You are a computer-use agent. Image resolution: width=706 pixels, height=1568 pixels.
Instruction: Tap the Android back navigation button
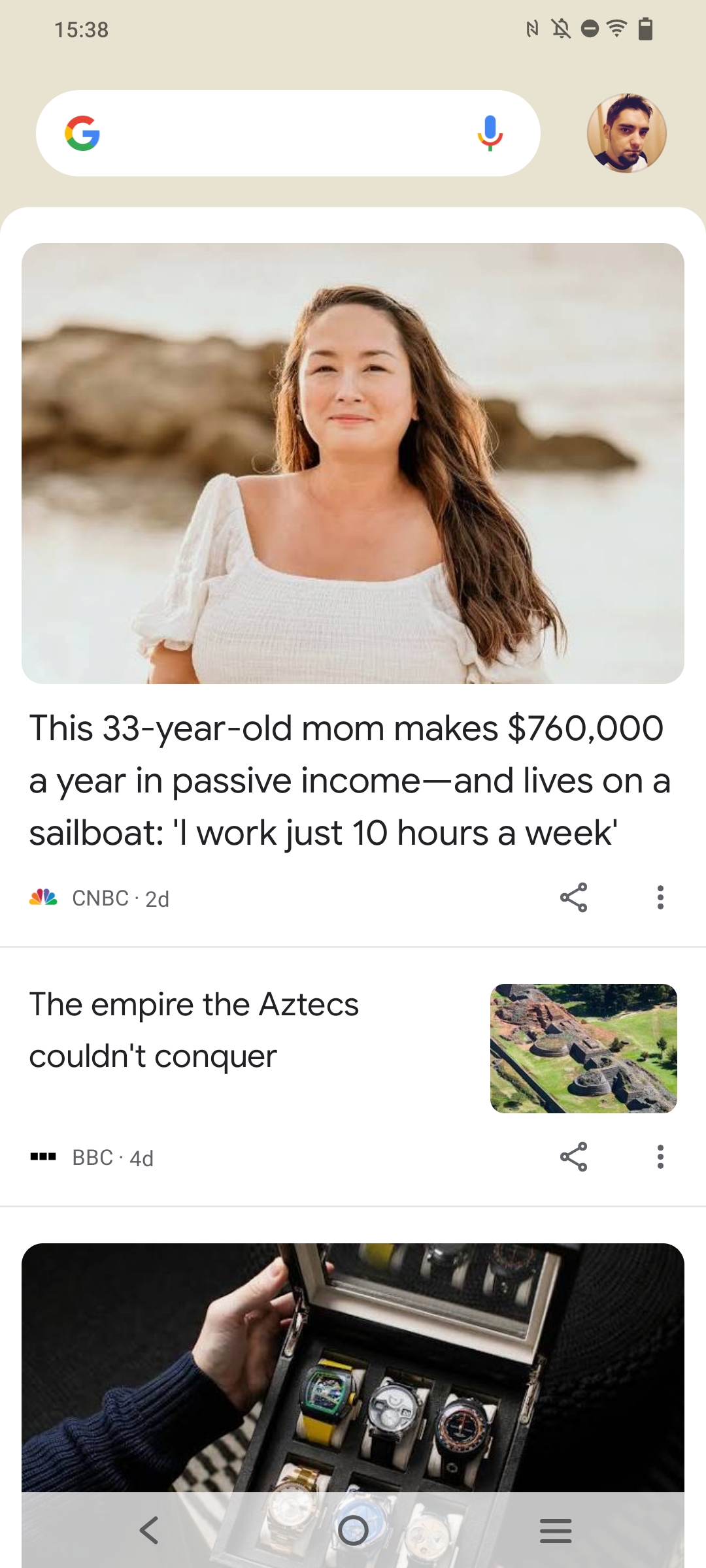click(149, 1530)
